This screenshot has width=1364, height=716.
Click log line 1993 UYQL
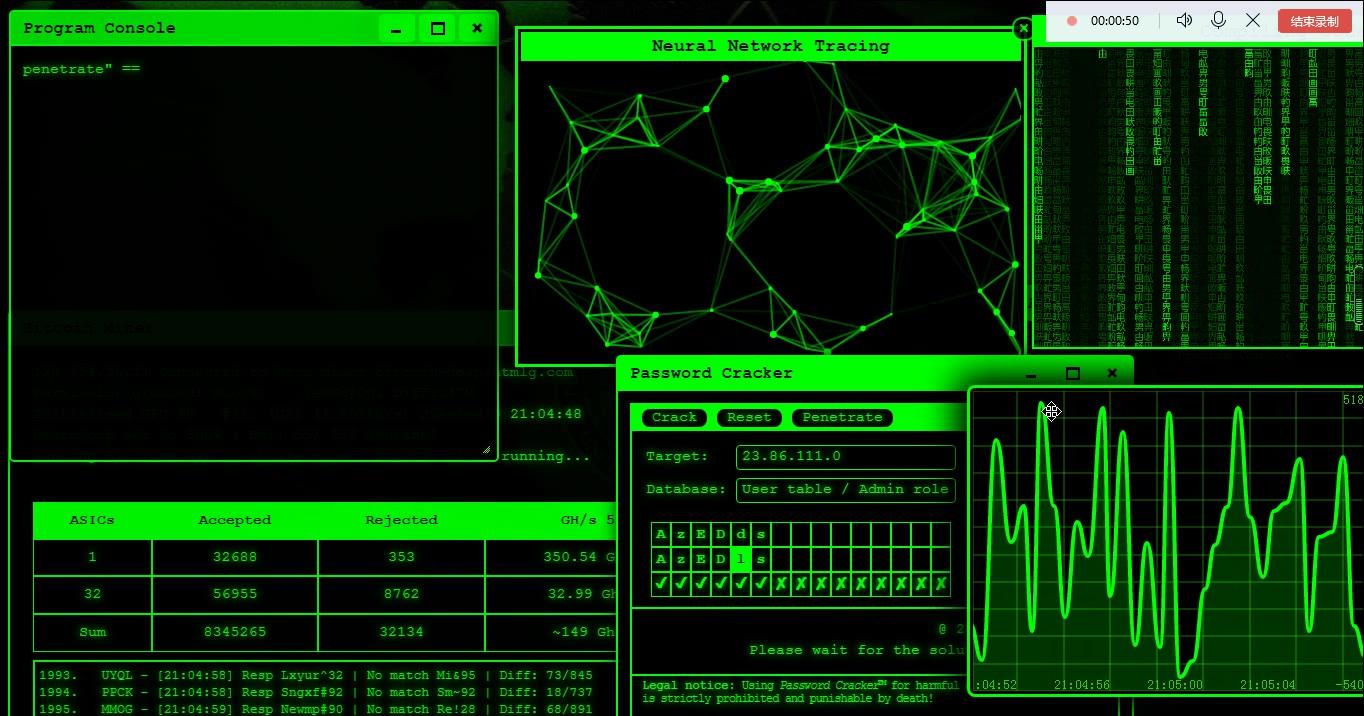(x=315, y=675)
